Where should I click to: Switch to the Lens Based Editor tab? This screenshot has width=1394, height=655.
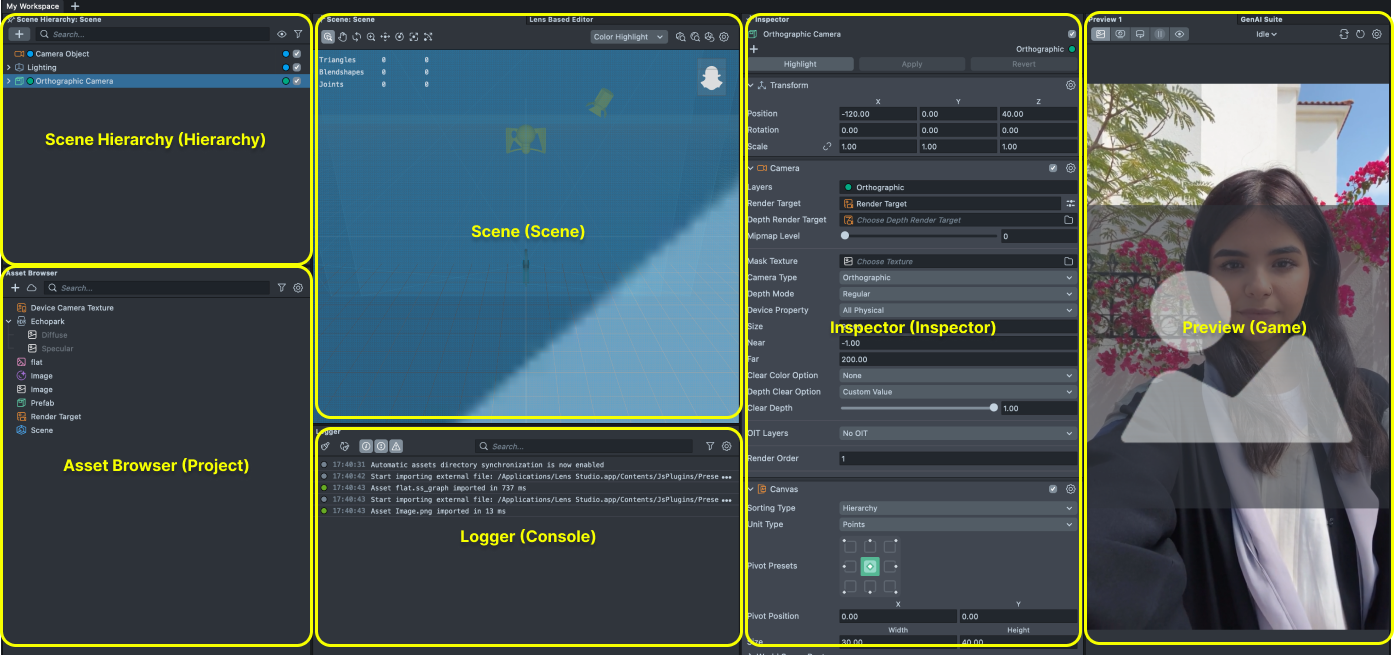coord(561,19)
